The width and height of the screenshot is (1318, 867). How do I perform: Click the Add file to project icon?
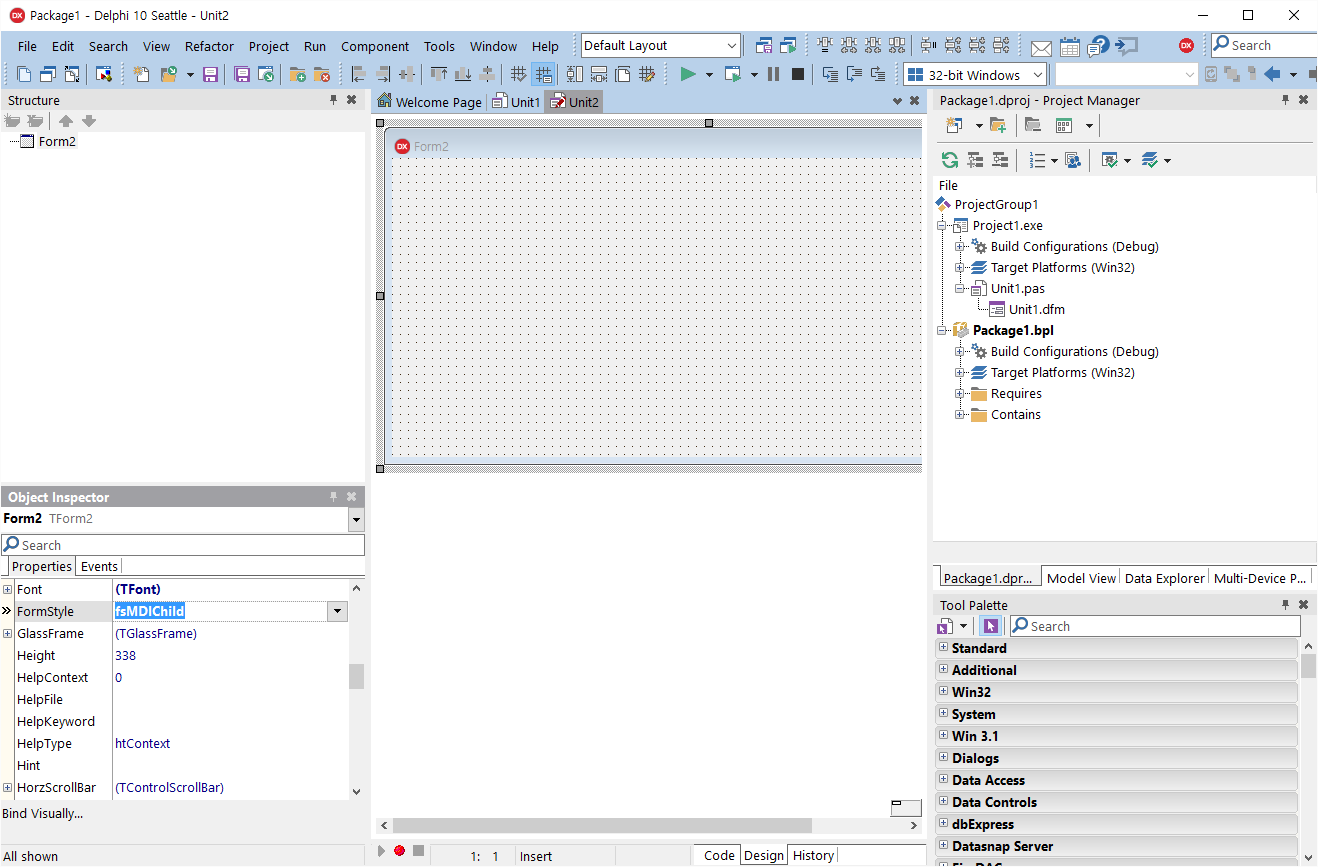tap(297, 74)
